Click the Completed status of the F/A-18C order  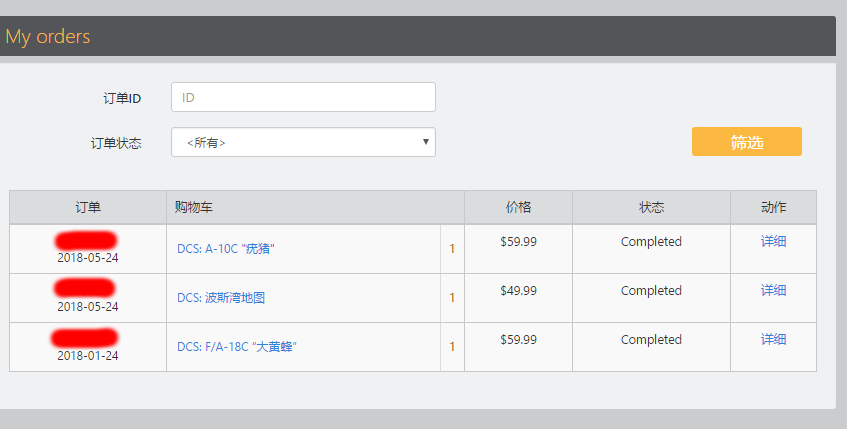click(651, 340)
